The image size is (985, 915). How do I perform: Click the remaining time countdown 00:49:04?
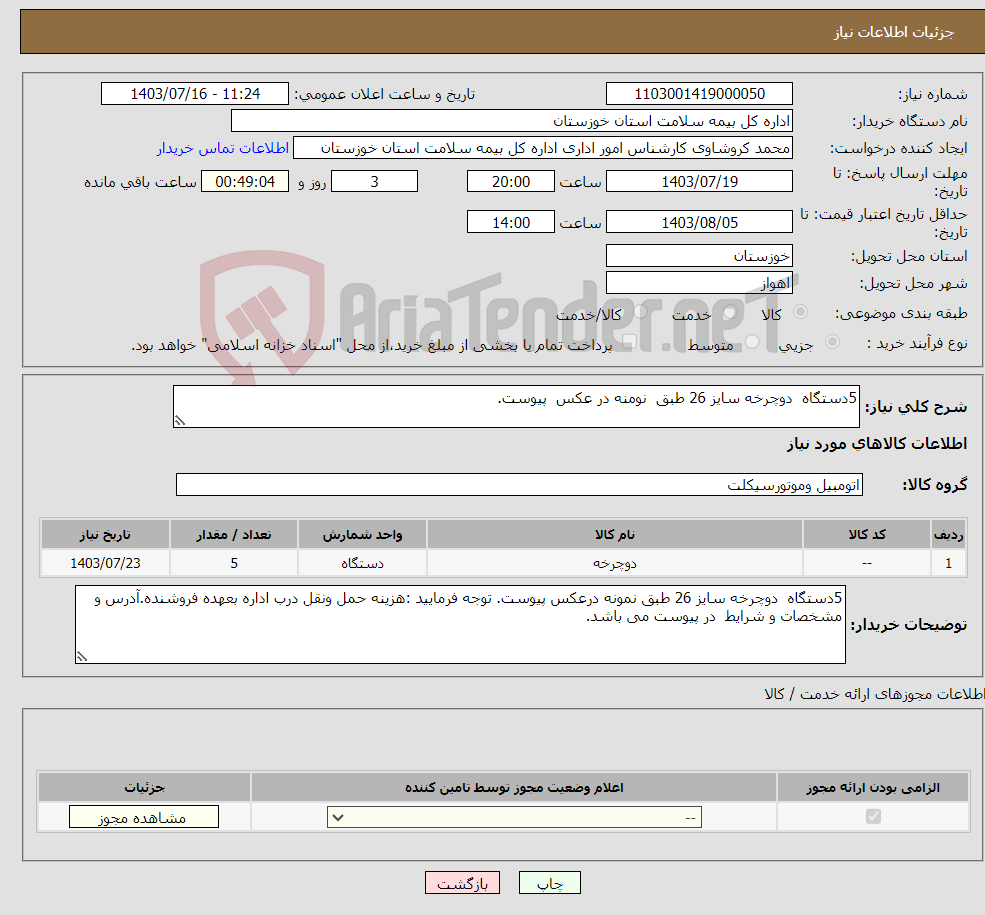coord(245,181)
